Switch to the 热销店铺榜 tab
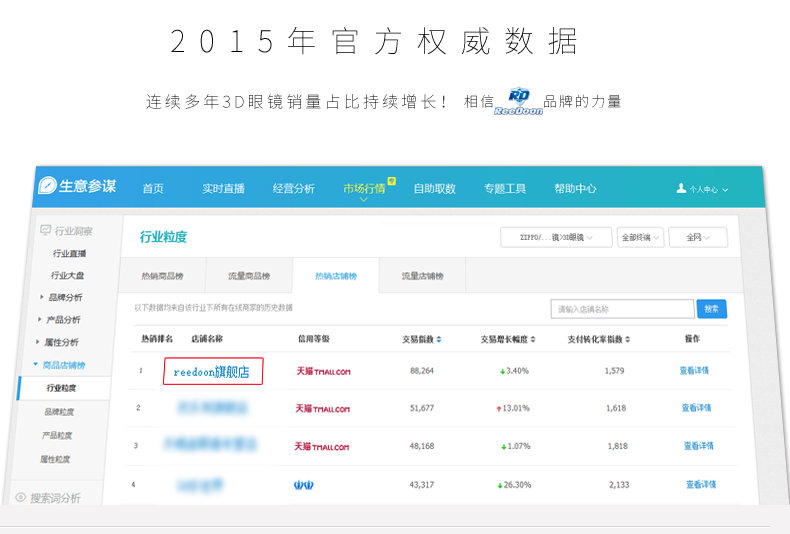 pyautogui.click(x=336, y=276)
